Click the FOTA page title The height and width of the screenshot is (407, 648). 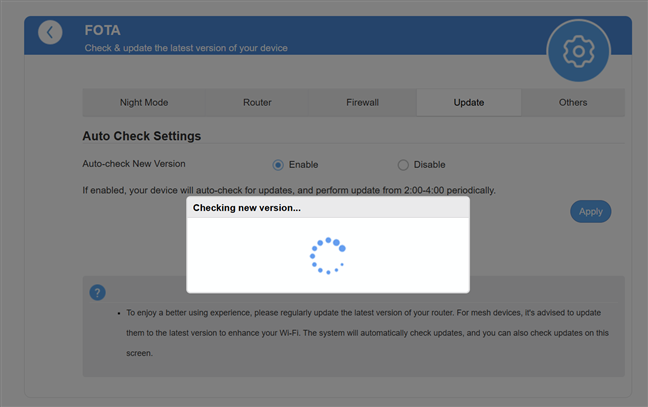tap(102, 30)
